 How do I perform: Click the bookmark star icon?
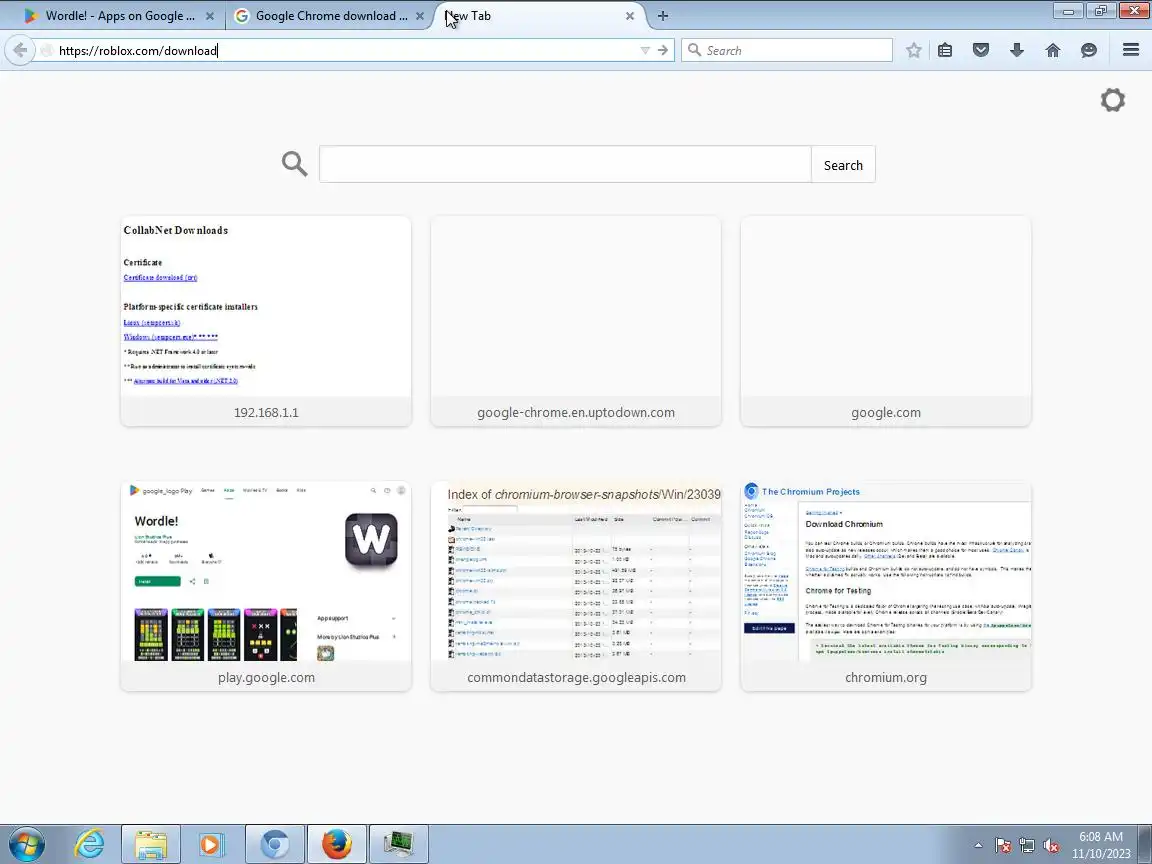point(913,50)
